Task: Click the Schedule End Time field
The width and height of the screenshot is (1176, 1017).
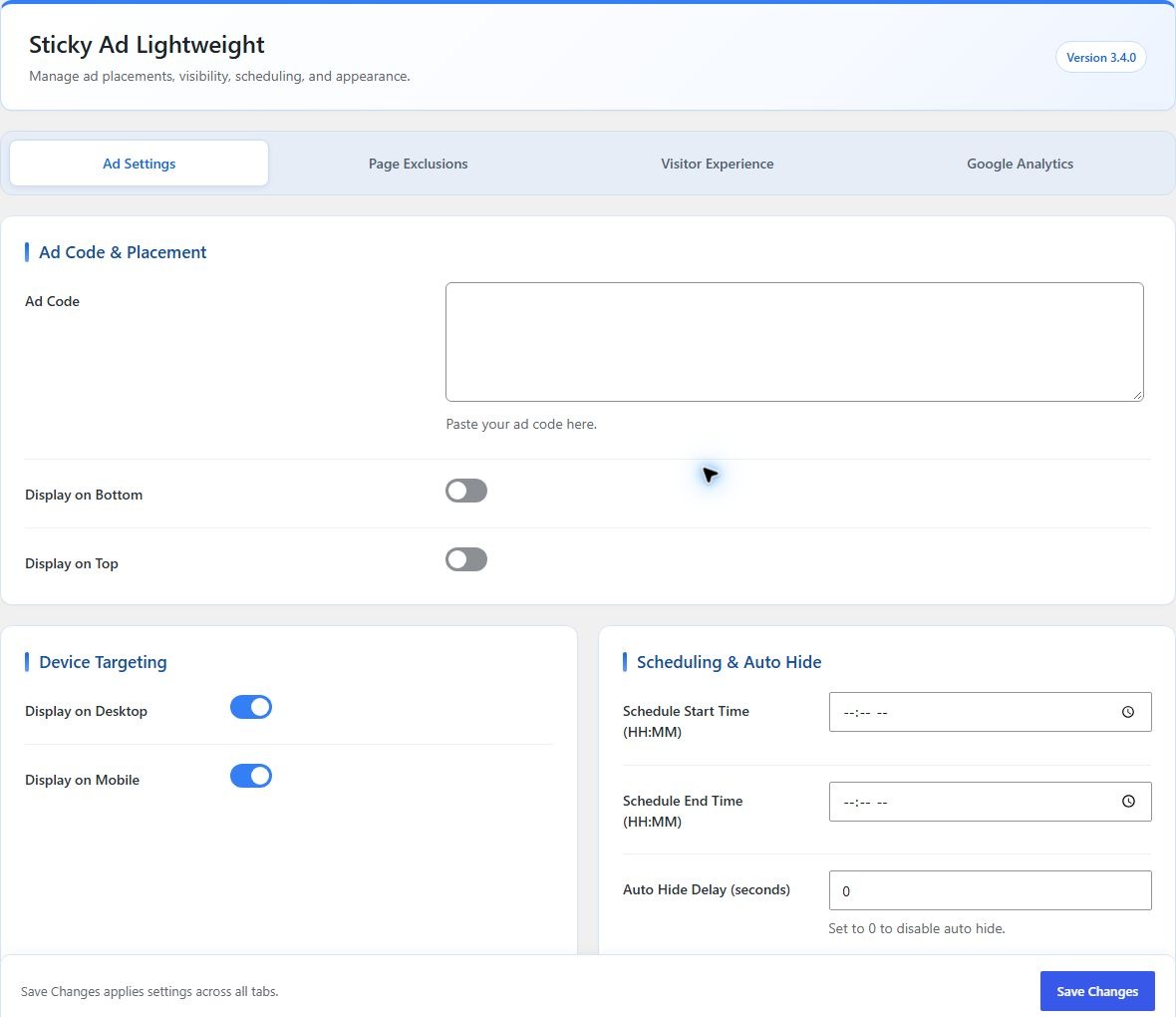Action: (990, 801)
